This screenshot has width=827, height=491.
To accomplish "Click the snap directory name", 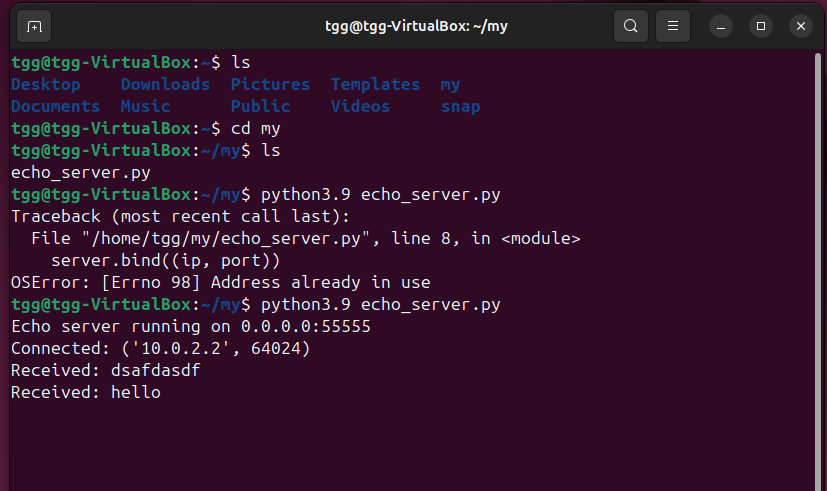I will [x=460, y=107].
